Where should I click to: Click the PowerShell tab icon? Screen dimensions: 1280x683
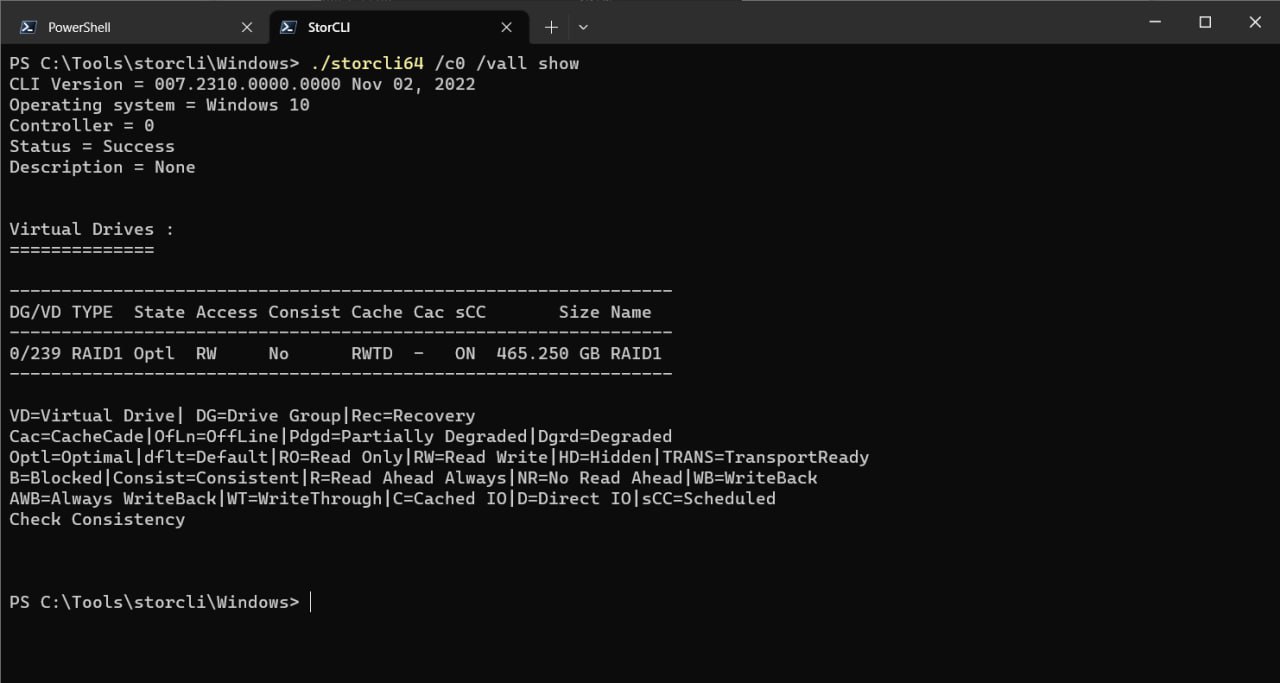[x=29, y=27]
